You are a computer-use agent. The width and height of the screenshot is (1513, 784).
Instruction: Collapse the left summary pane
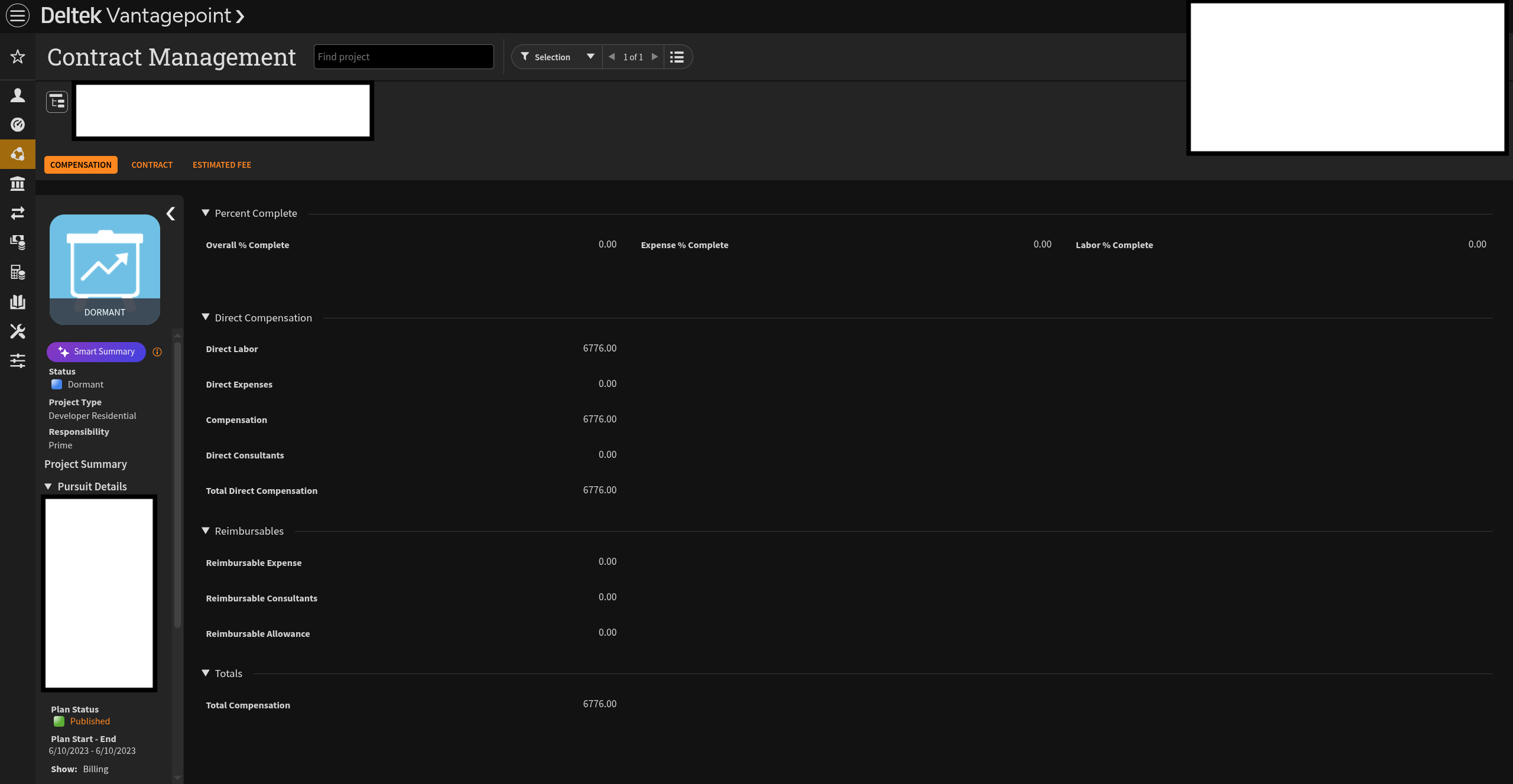[171, 214]
